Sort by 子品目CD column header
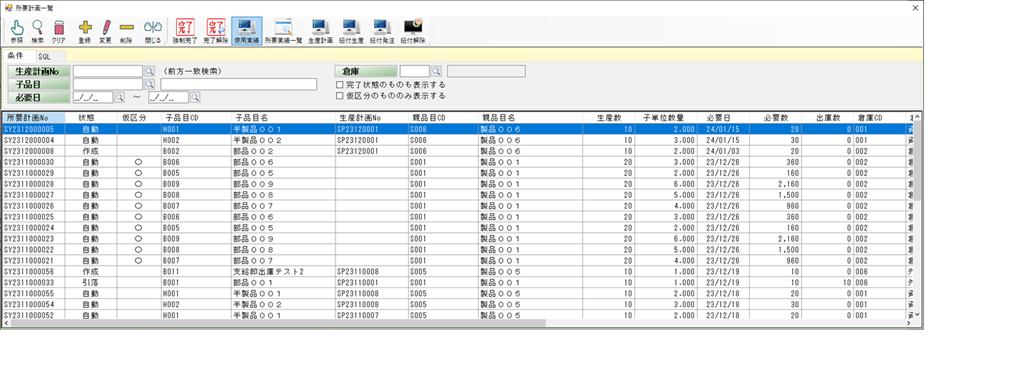This screenshot has width=1009, height=368. coord(196,118)
